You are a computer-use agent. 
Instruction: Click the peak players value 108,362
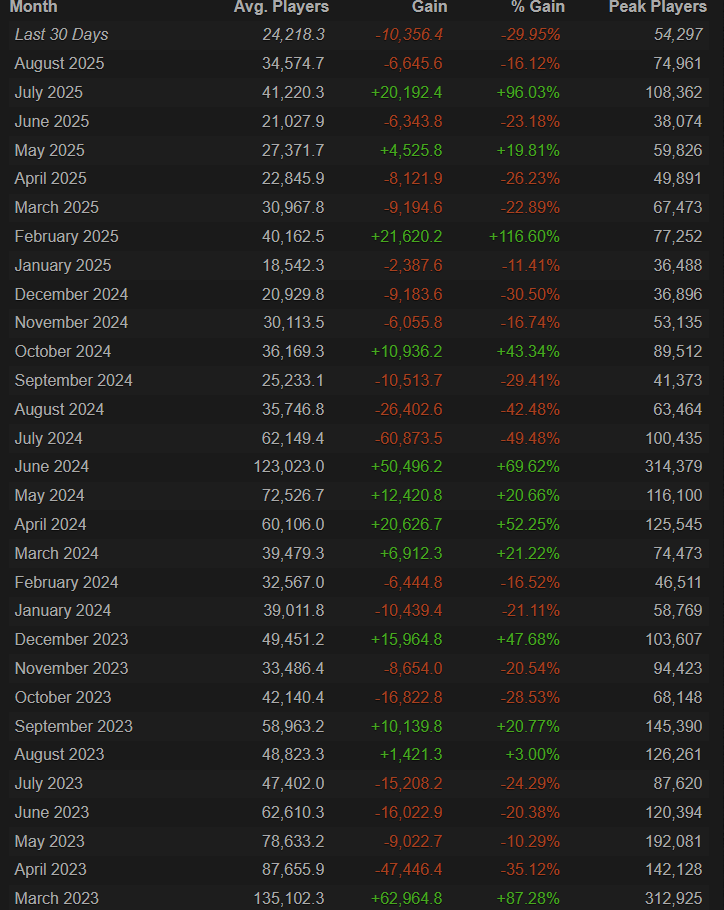tap(674, 92)
